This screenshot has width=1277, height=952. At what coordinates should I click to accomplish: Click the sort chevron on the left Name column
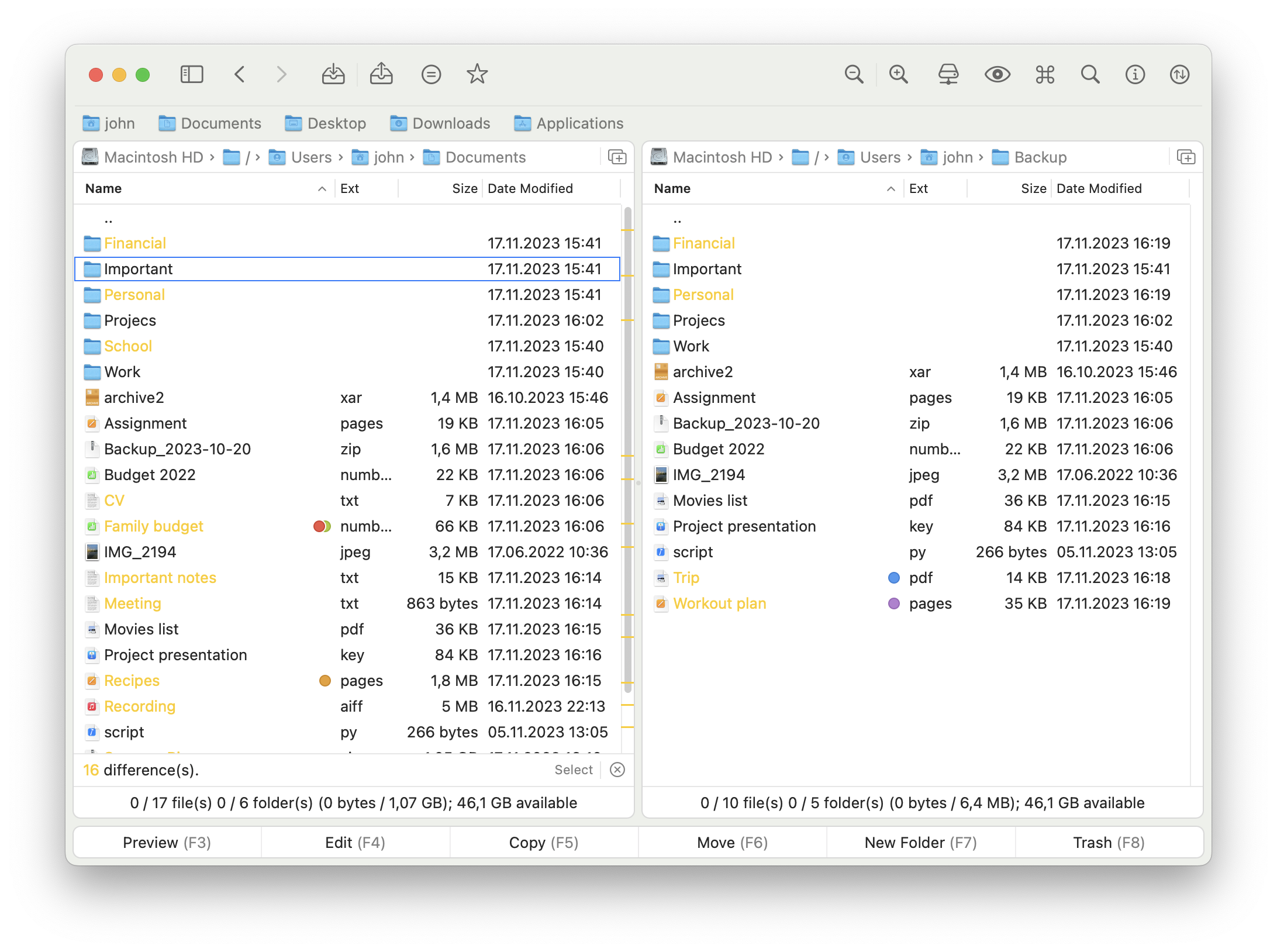pos(322,189)
